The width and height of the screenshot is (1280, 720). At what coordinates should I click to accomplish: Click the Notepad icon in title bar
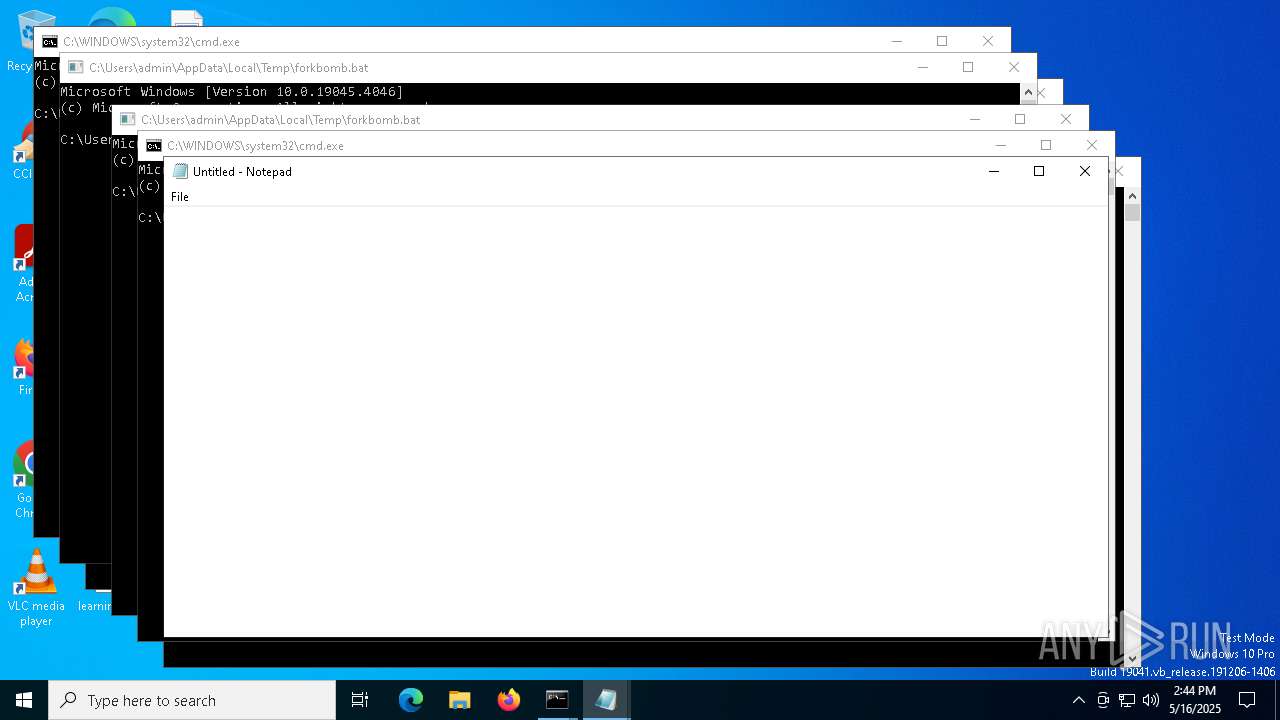pyautogui.click(x=180, y=171)
